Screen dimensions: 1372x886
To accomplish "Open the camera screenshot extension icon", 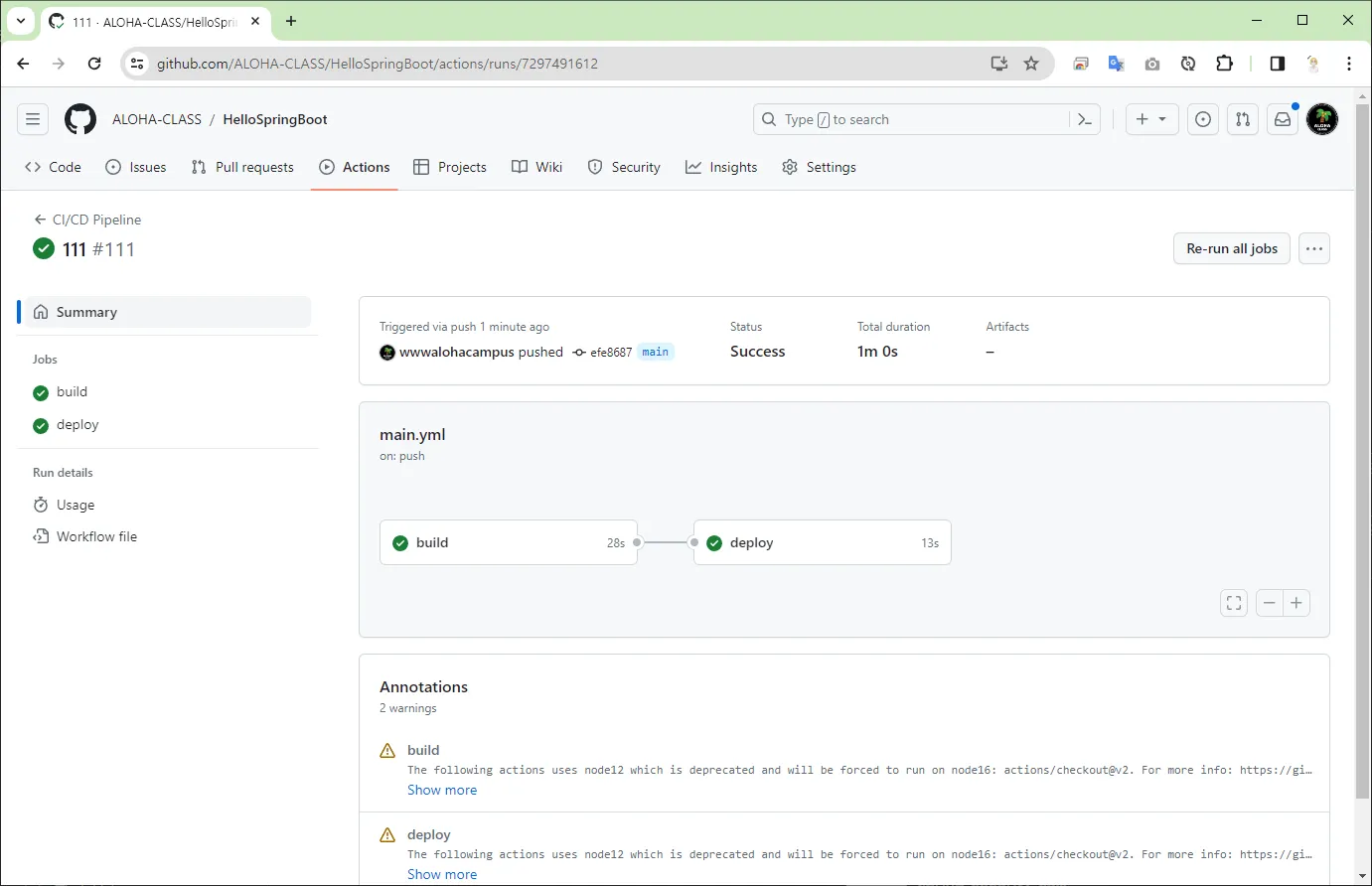I will click(x=1152, y=64).
